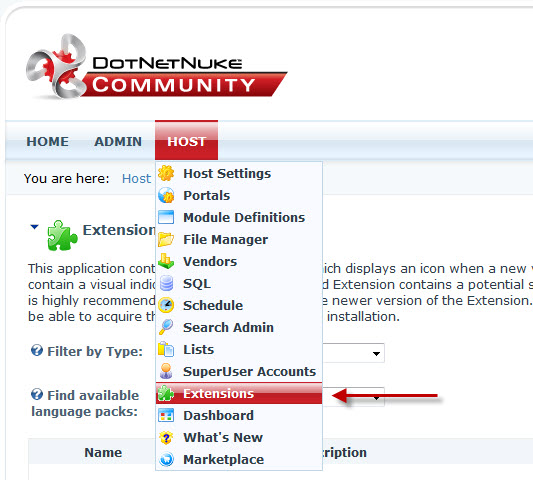Select the HOST menu tab
This screenshot has height=480, width=533.
tap(186, 140)
